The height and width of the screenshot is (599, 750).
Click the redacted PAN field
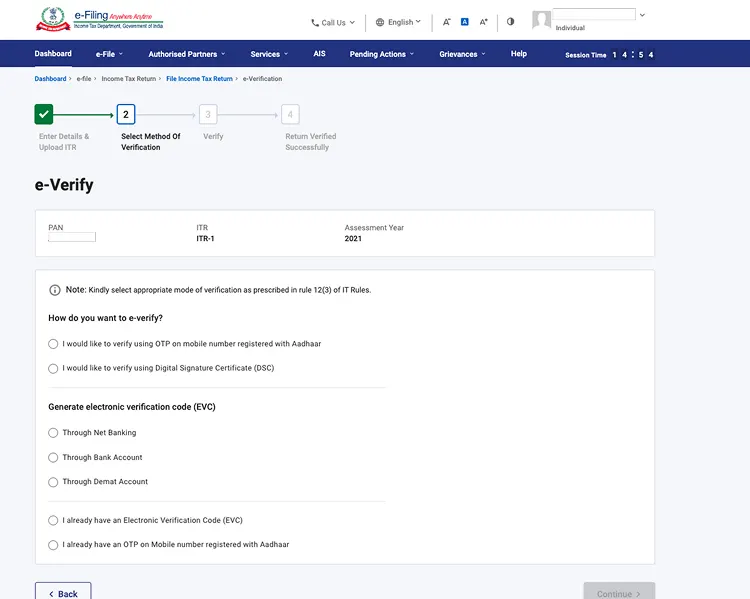point(72,237)
